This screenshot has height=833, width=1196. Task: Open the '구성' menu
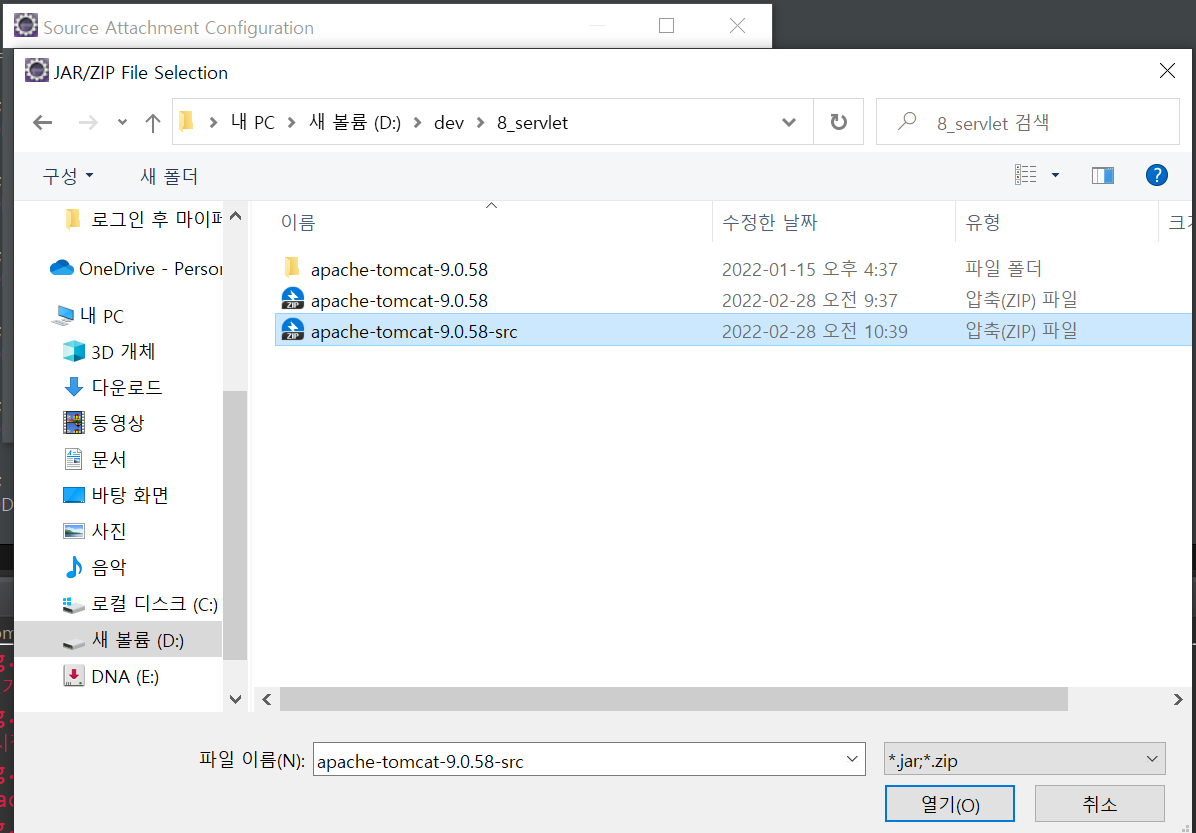coord(67,176)
